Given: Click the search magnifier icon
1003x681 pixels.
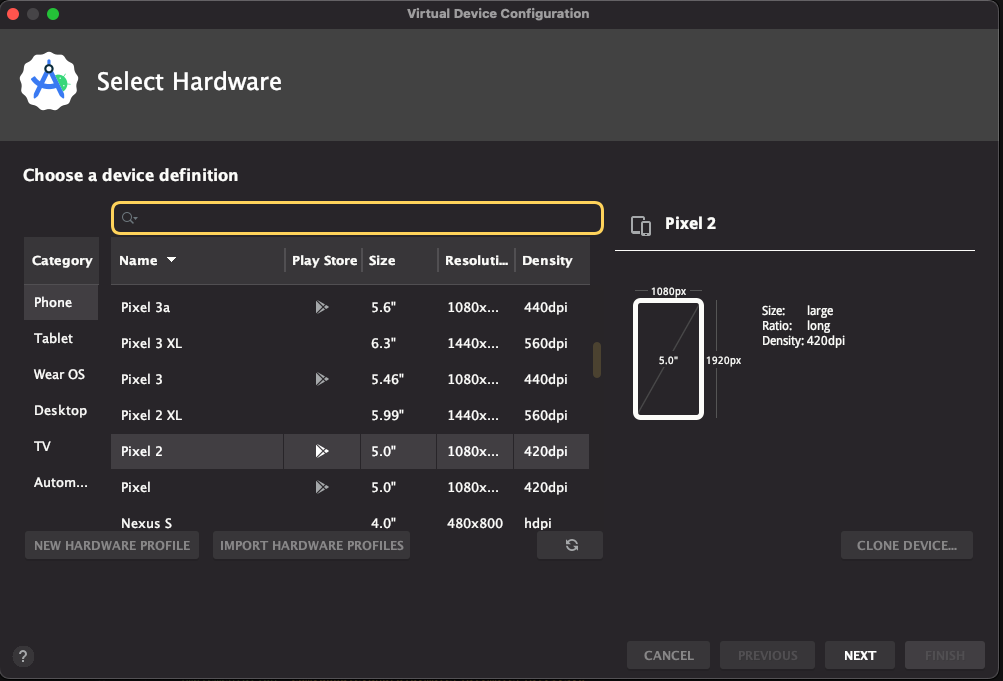Looking at the screenshot, I should [x=129, y=218].
